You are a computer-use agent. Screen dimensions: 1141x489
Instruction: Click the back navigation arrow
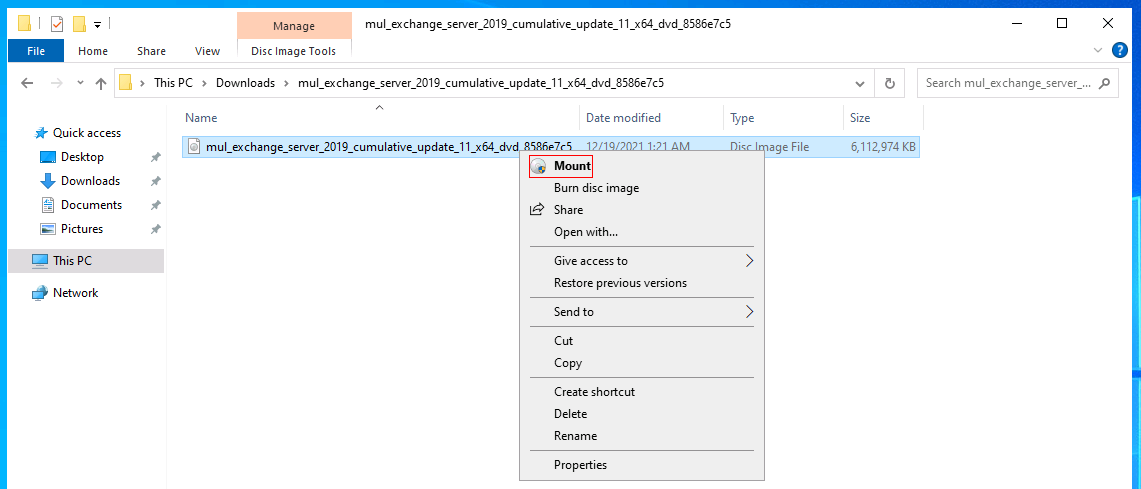coord(27,83)
